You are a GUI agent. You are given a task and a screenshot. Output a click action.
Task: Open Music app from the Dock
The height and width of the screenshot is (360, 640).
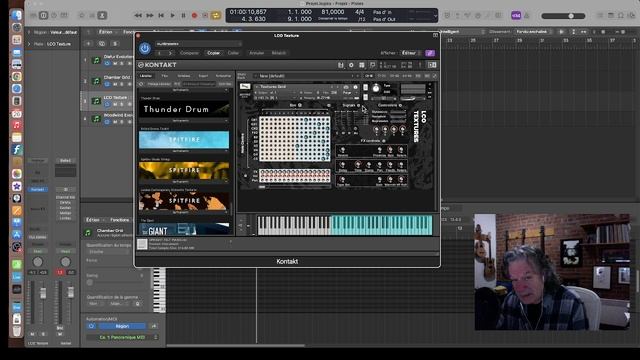point(17,125)
